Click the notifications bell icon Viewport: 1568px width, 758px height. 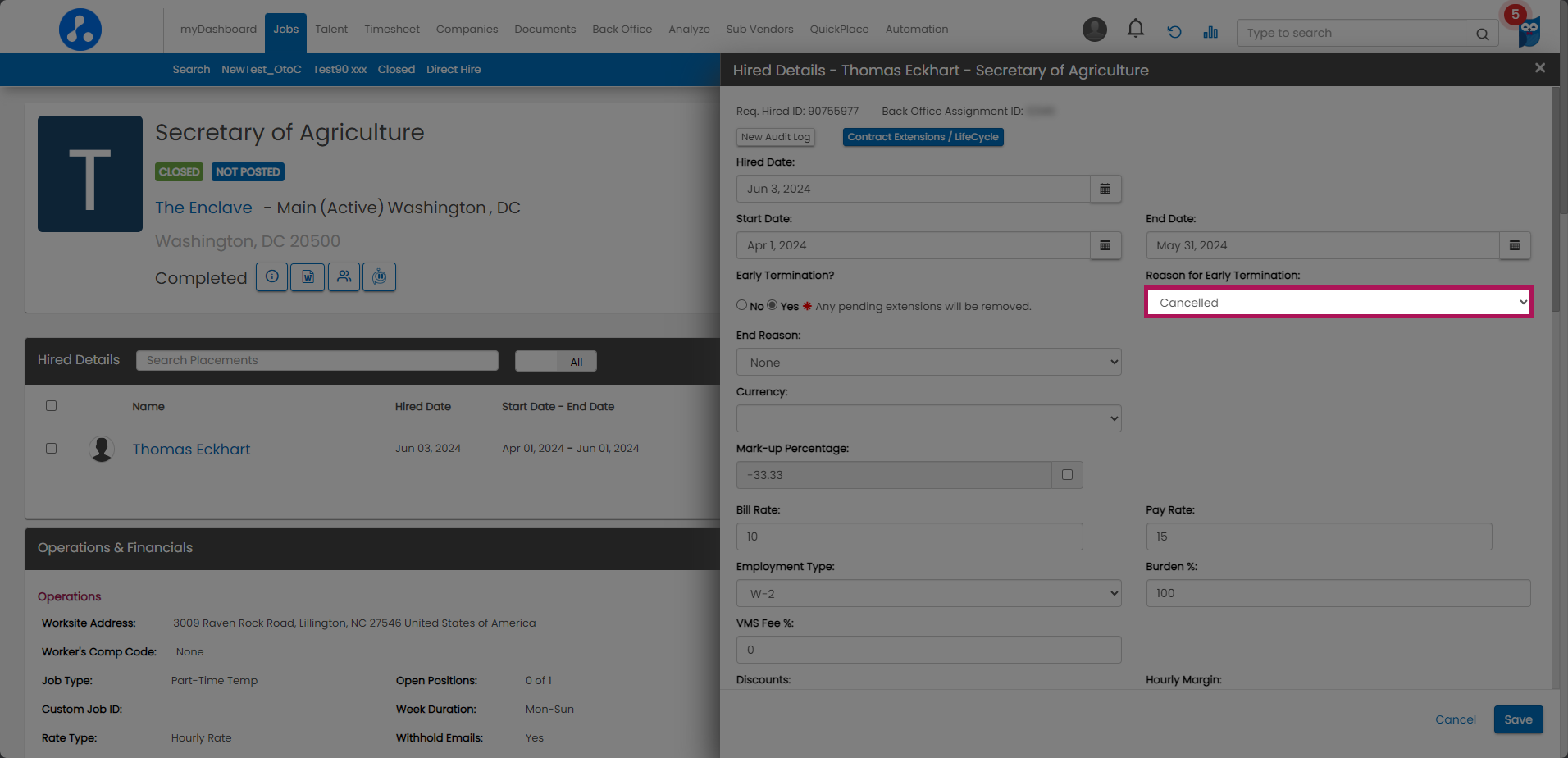pos(1135,30)
